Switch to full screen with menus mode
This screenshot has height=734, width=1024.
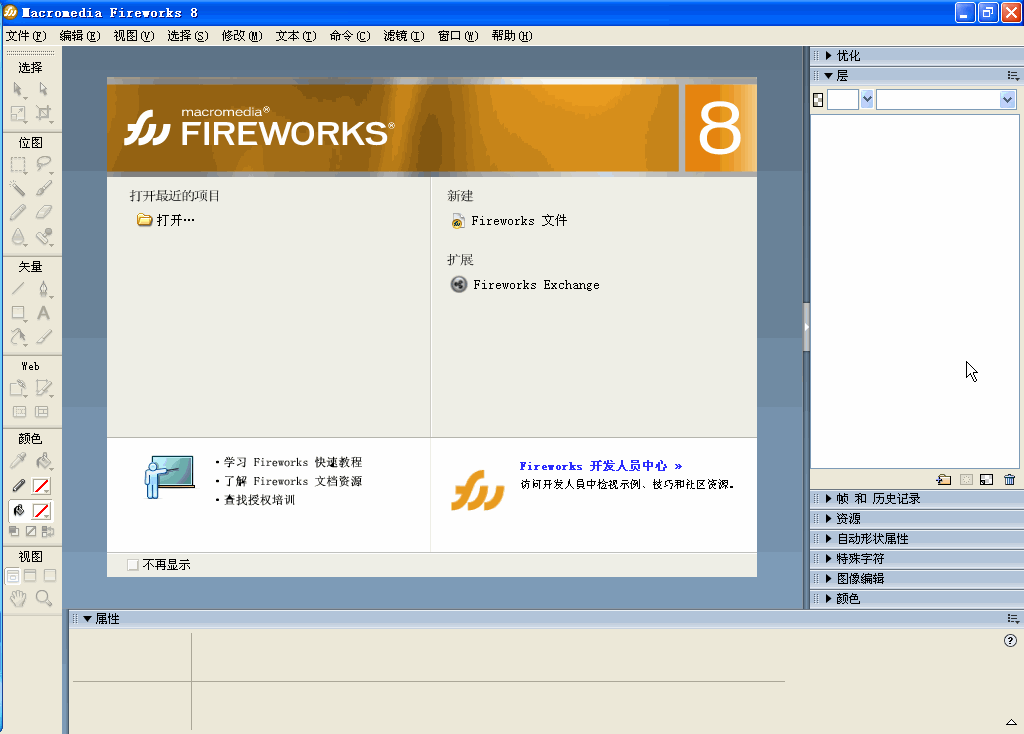[31, 576]
